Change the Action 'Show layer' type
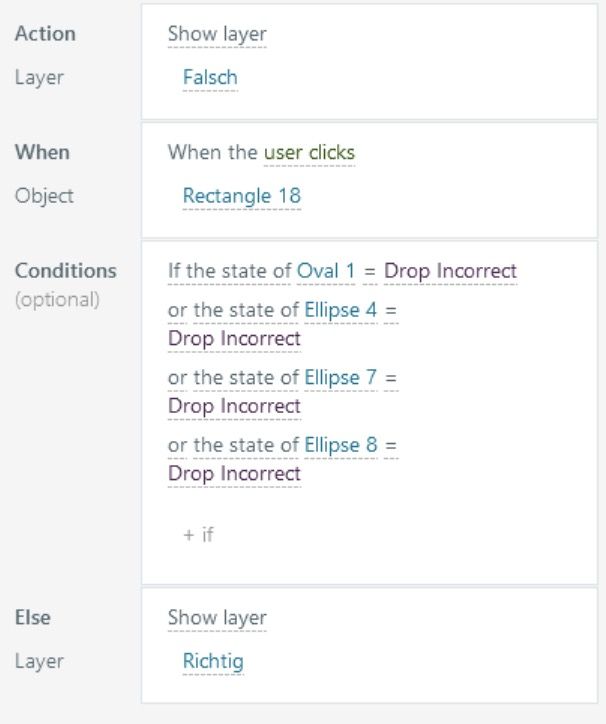The width and height of the screenshot is (606, 724). coord(217,34)
